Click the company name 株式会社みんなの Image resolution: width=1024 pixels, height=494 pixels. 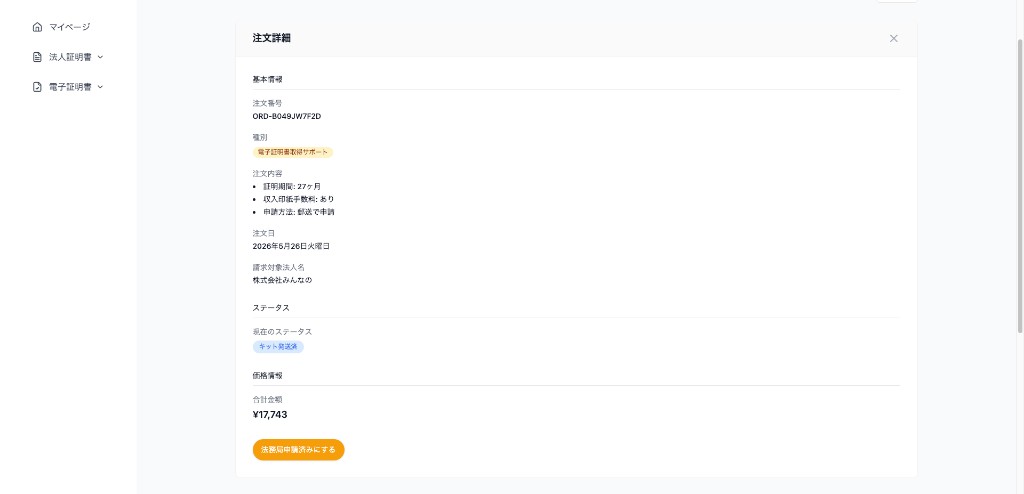point(282,280)
